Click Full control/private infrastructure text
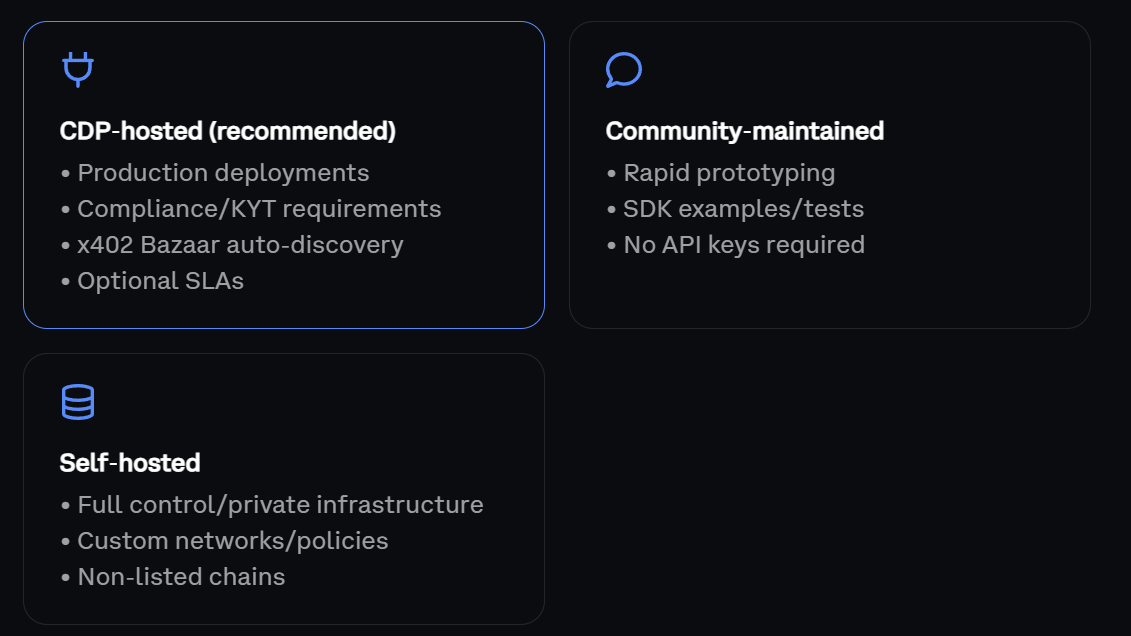The height and width of the screenshot is (636, 1131). tap(280, 505)
